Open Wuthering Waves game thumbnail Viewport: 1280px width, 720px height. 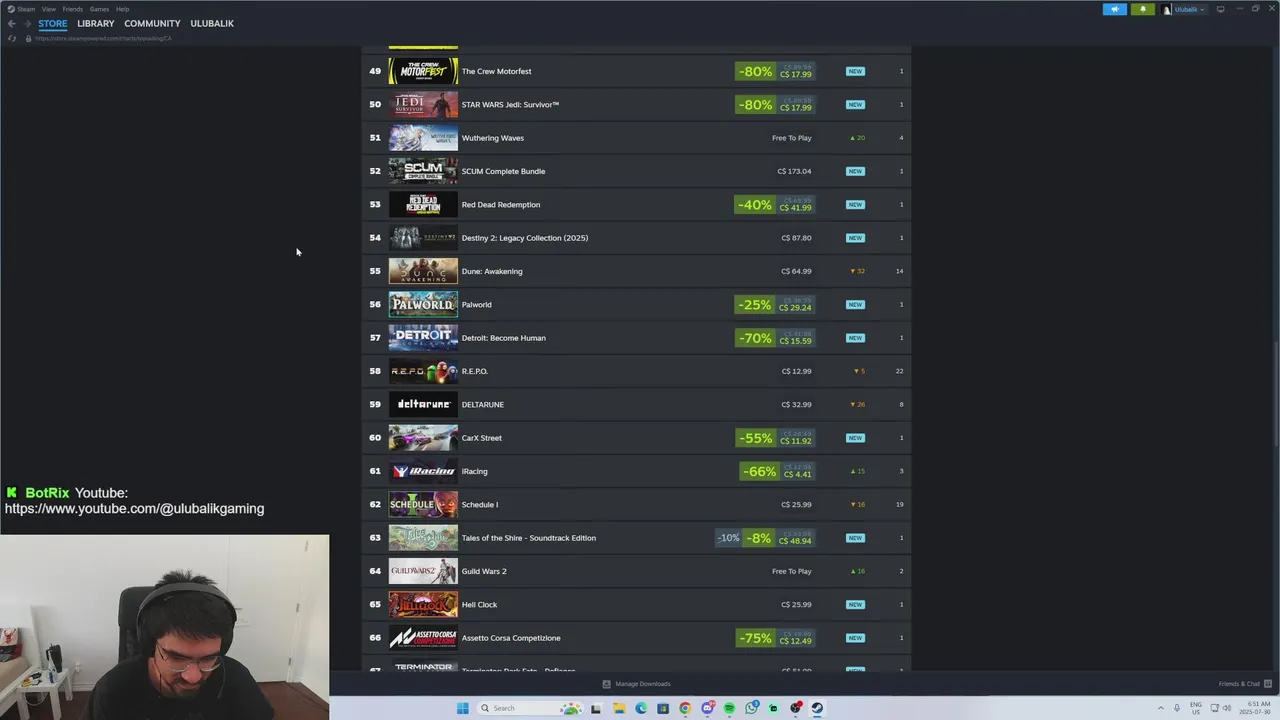tap(423, 138)
